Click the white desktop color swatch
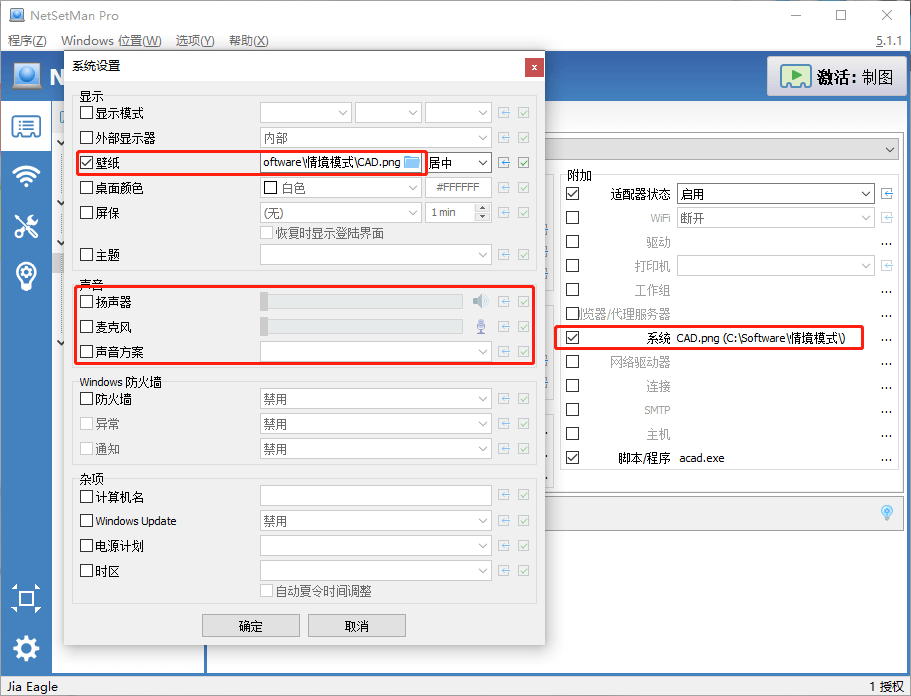 coord(270,188)
